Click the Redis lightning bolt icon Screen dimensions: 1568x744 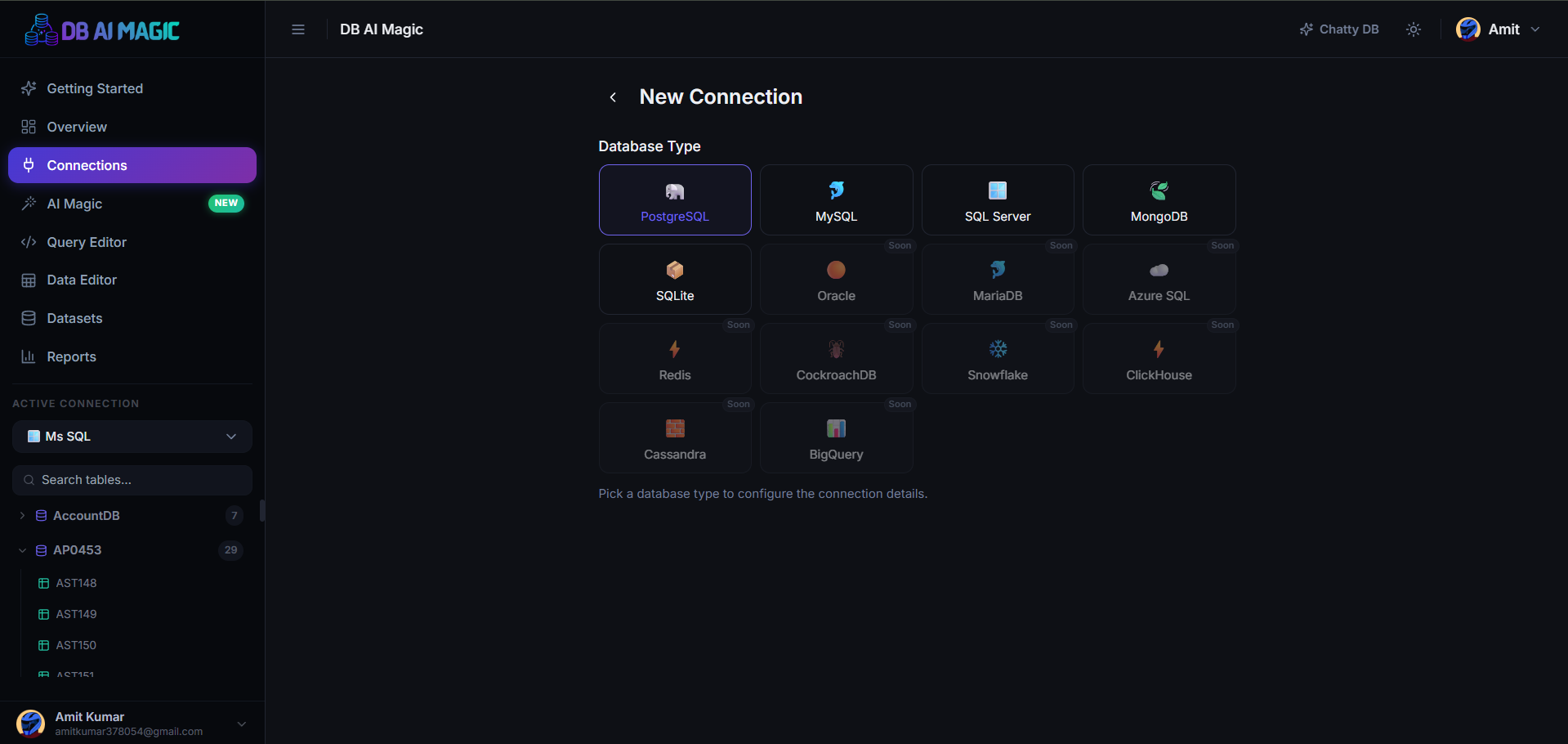point(675,349)
